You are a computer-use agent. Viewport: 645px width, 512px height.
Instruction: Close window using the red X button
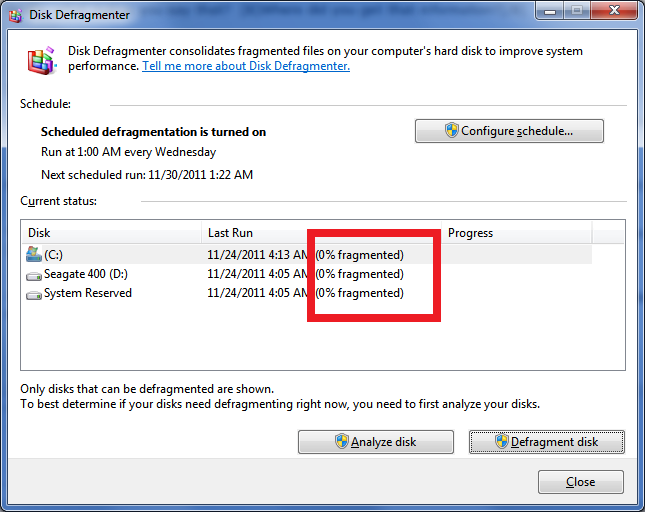click(615, 10)
